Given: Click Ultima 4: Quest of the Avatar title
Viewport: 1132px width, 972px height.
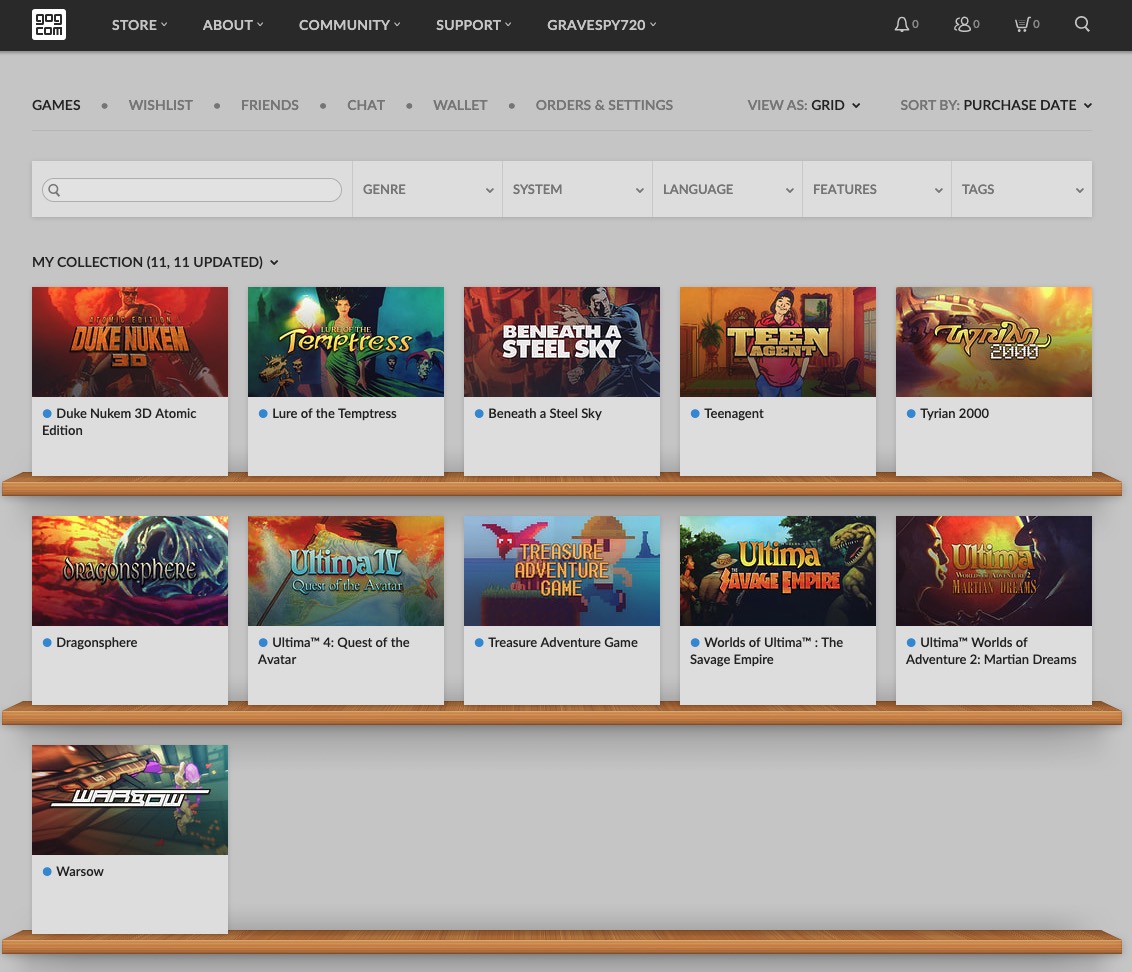Looking at the screenshot, I should [334, 651].
